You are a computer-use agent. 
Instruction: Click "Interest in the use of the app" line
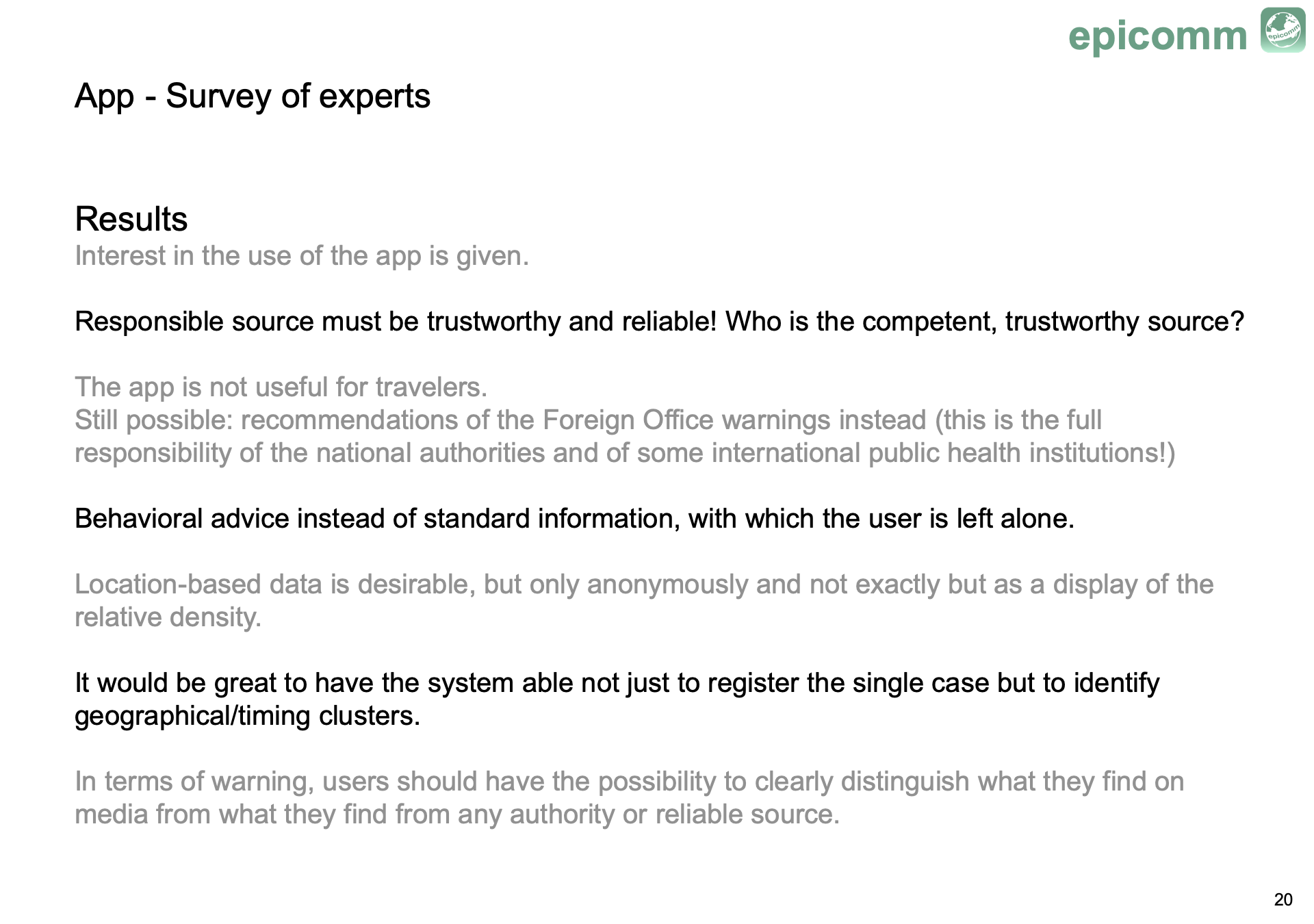(x=301, y=256)
